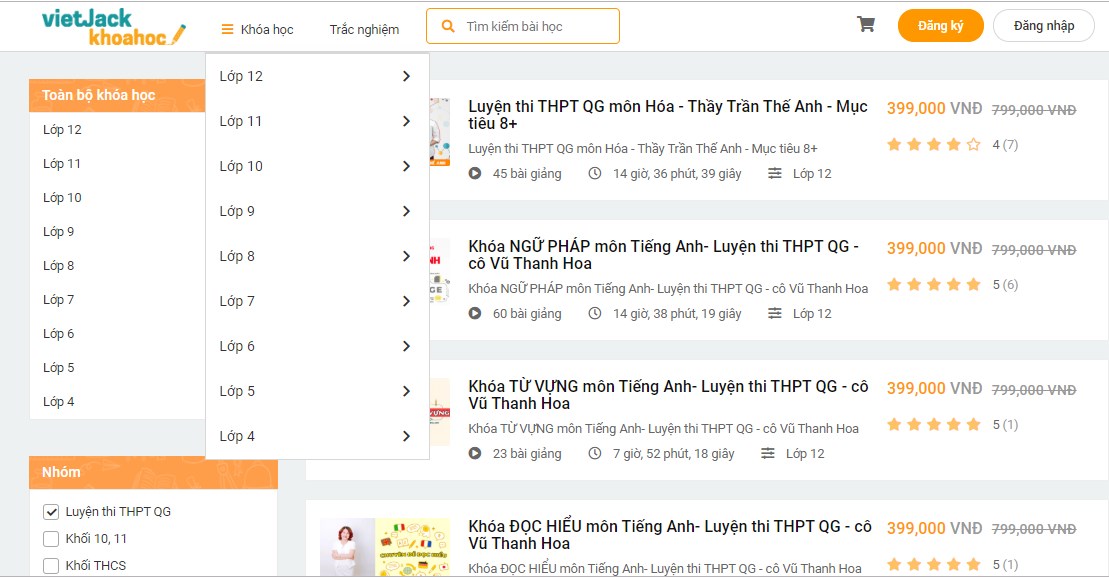Click play icon beside 45 bài giảng

(x=475, y=173)
